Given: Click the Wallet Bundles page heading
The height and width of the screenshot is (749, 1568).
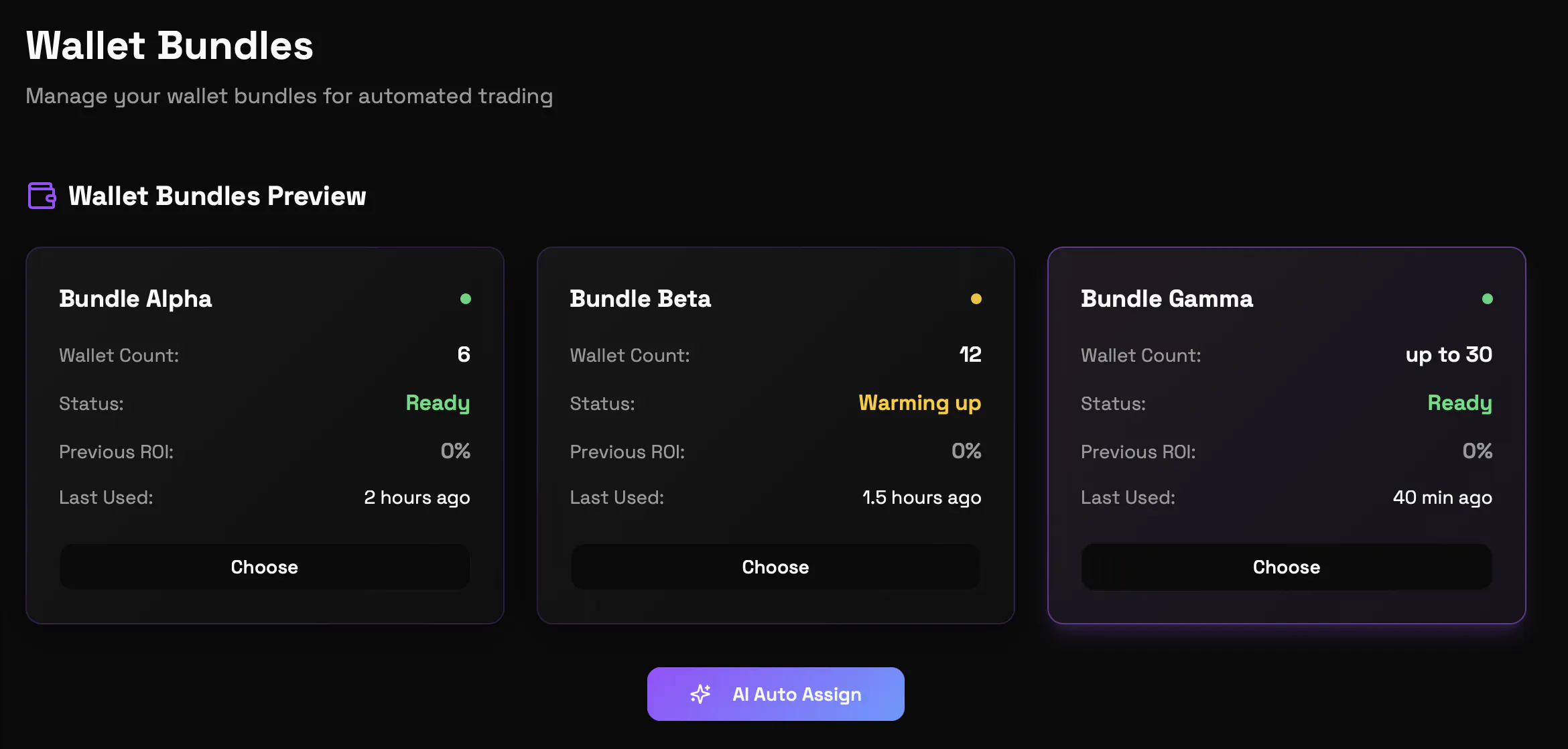Looking at the screenshot, I should (170, 46).
